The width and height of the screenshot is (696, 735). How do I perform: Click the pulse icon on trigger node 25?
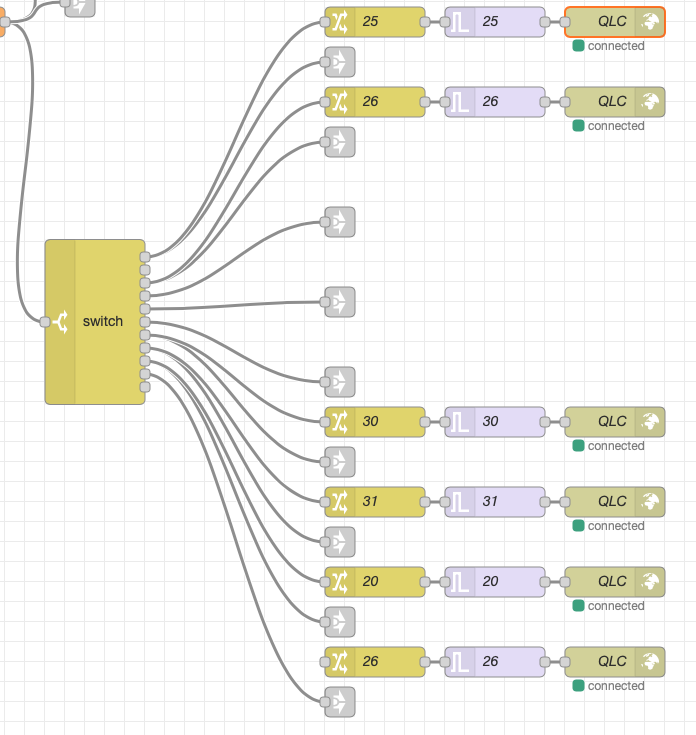tap(460, 21)
